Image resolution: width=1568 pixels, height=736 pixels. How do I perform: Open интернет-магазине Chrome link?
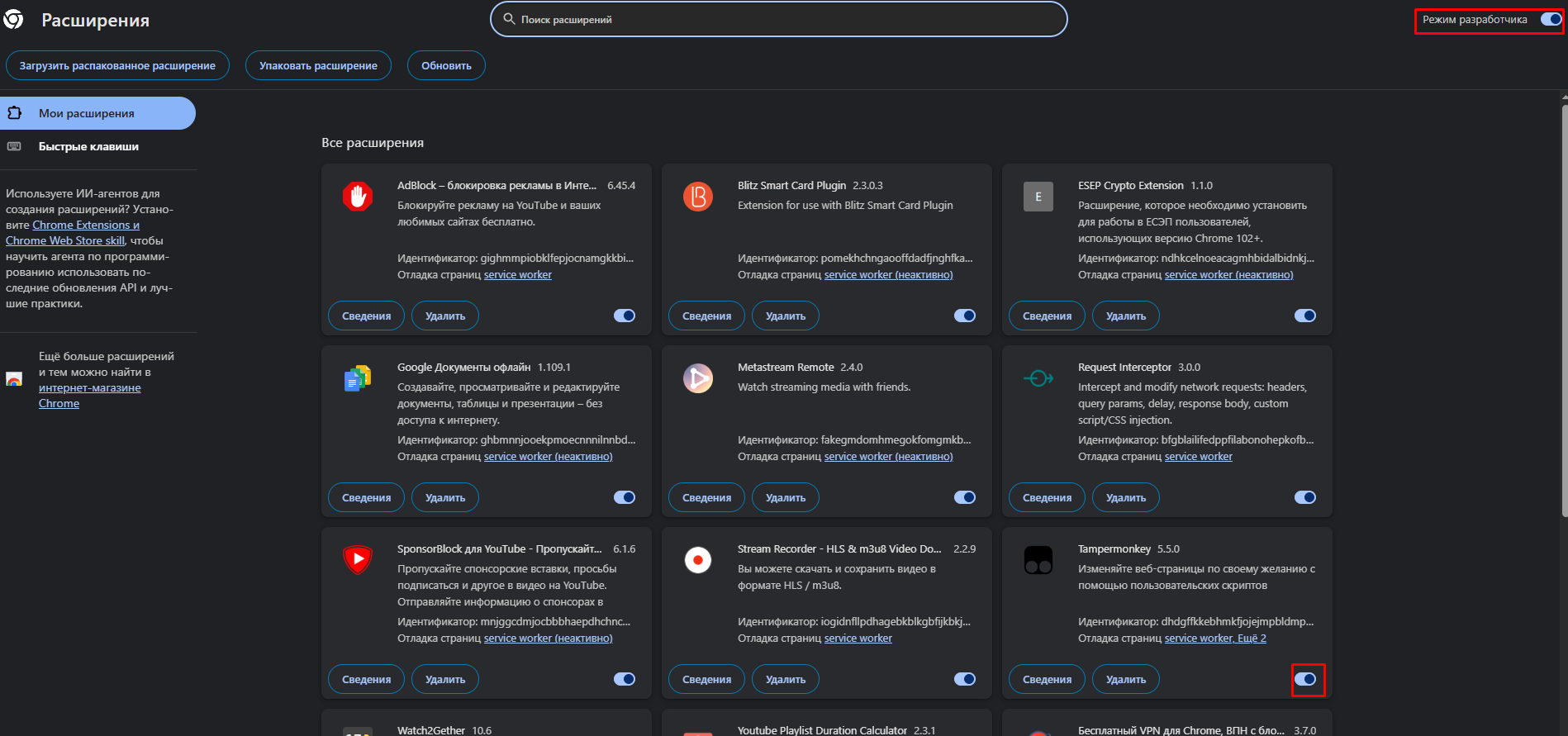[x=89, y=396]
